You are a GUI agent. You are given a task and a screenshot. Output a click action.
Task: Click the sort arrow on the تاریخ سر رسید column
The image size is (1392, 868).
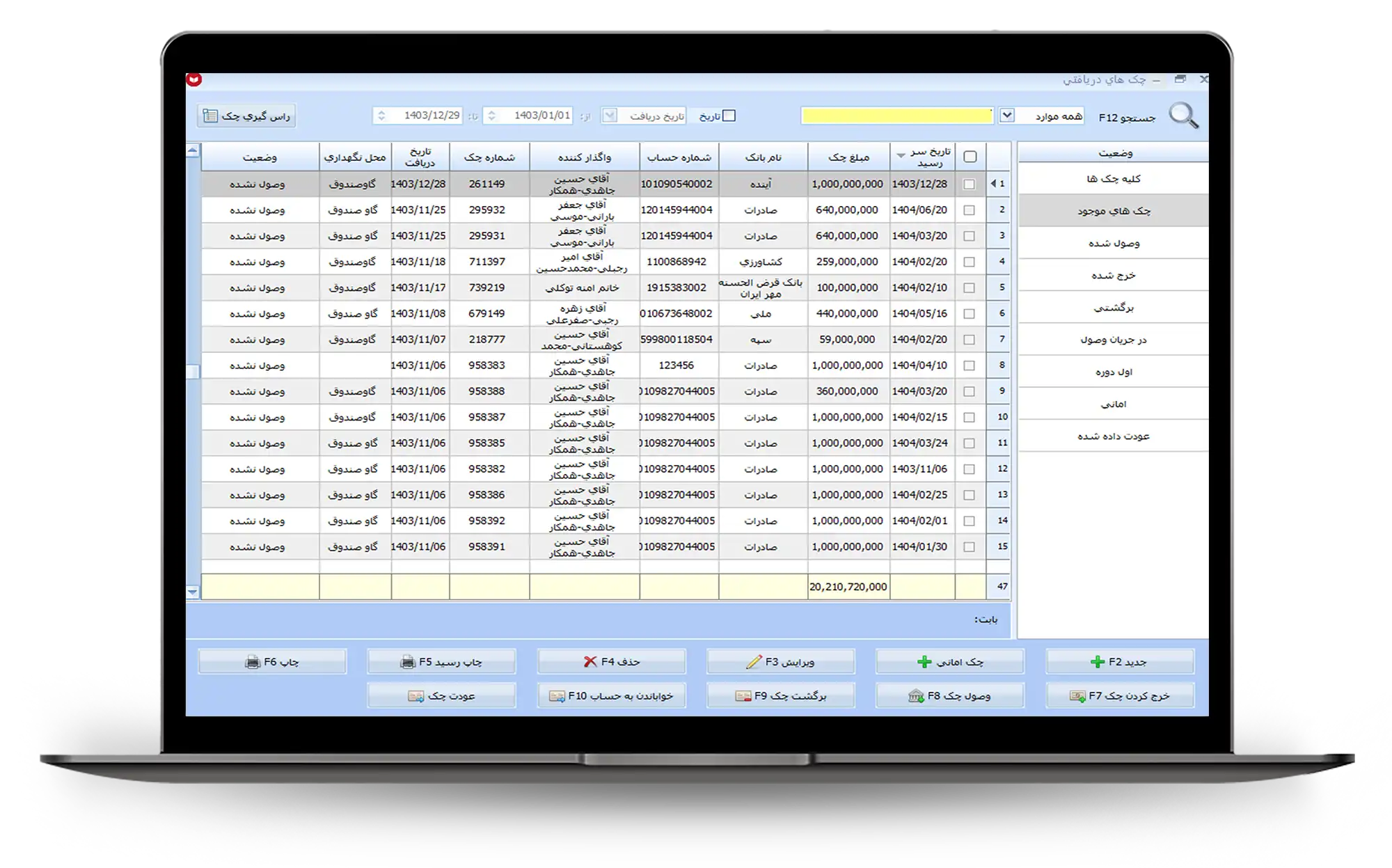pyautogui.click(x=901, y=155)
